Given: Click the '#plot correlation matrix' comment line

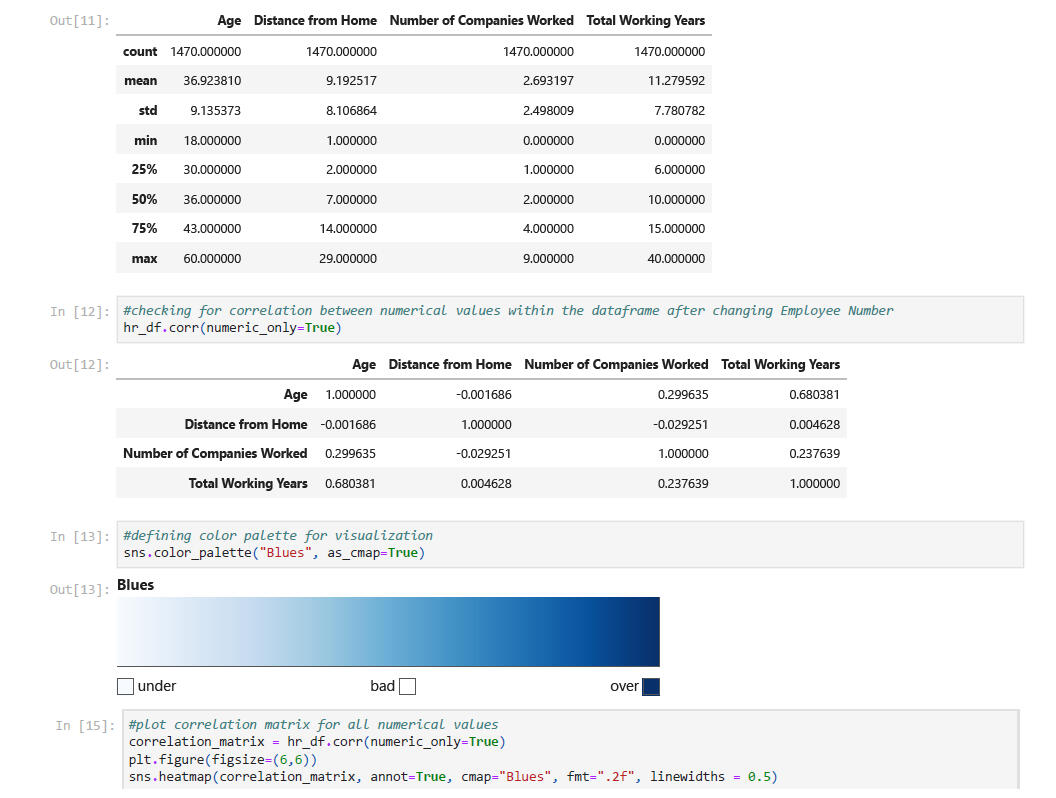Looking at the screenshot, I should (x=313, y=725).
